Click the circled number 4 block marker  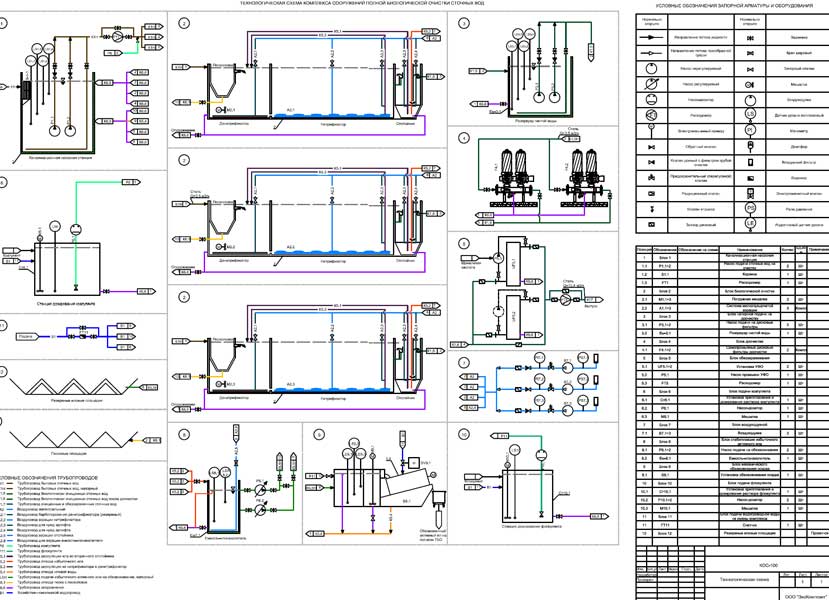pyautogui.click(x=464, y=137)
